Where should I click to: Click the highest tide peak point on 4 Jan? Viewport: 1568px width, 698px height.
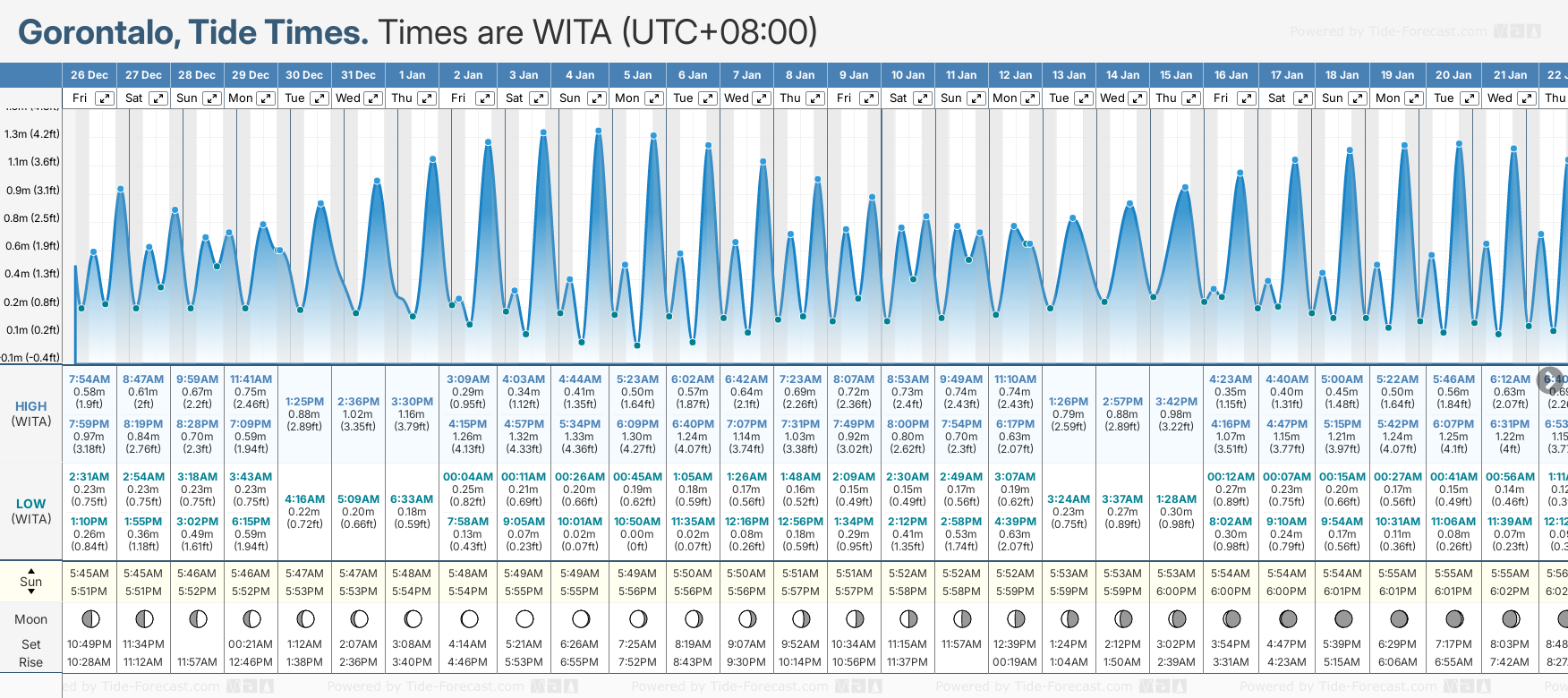tap(598, 131)
